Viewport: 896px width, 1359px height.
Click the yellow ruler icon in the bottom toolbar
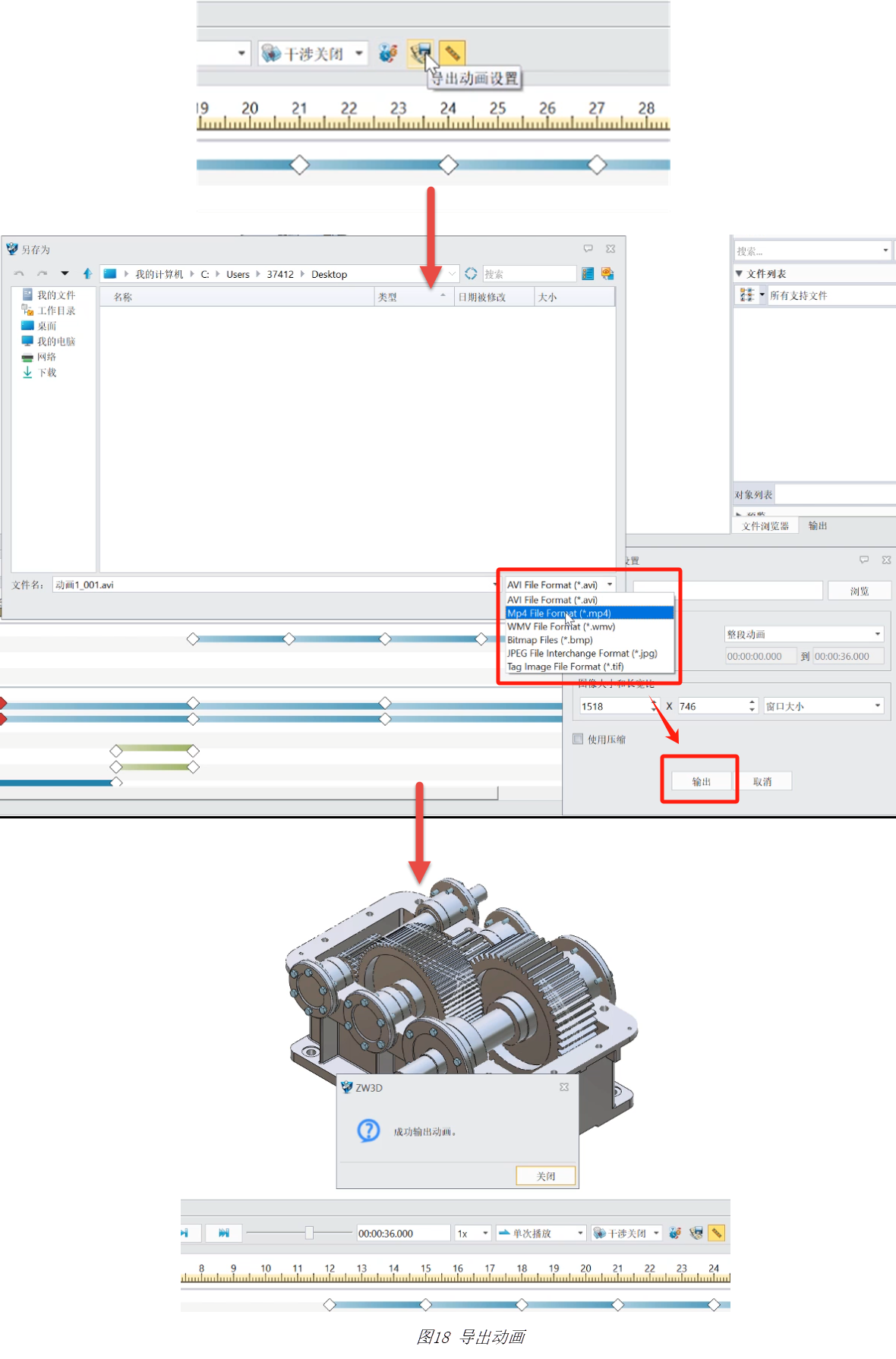click(716, 1233)
